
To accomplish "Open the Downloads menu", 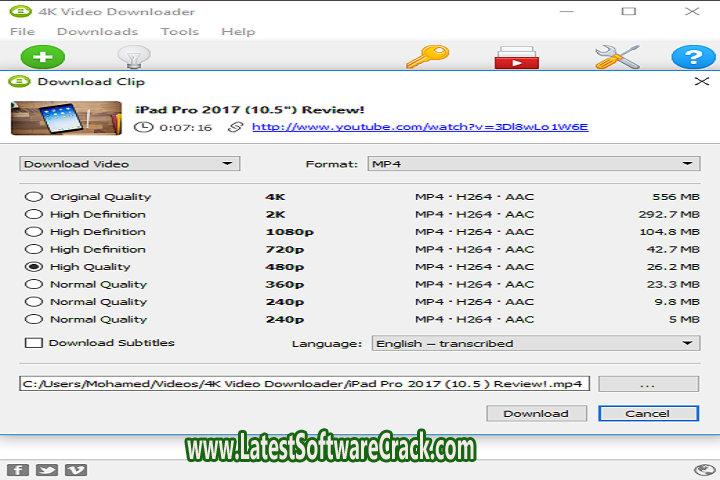I will pyautogui.click(x=97, y=32).
